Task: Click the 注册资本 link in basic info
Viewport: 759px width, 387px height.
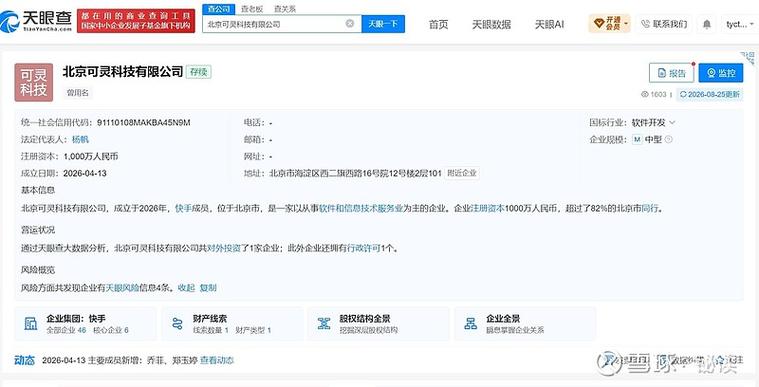Action: [487, 209]
